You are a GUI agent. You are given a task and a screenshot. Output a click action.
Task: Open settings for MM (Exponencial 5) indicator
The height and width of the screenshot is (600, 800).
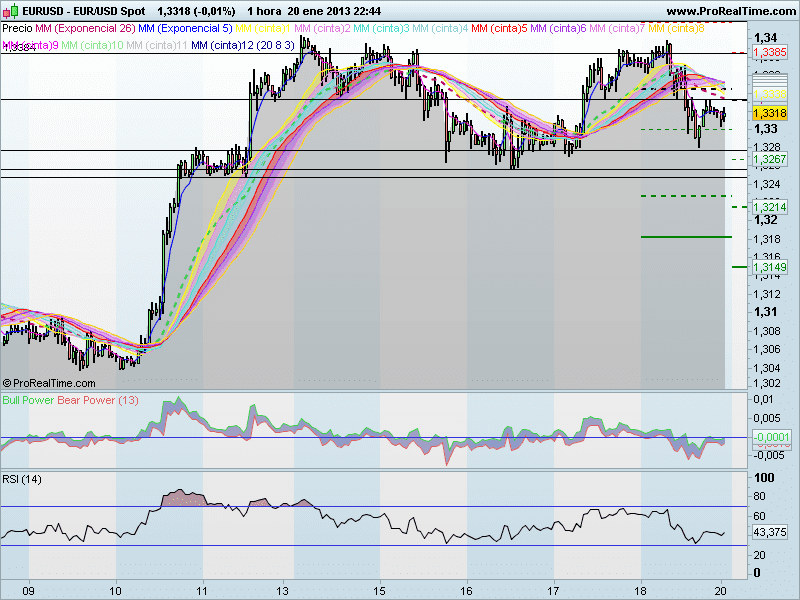(x=186, y=29)
